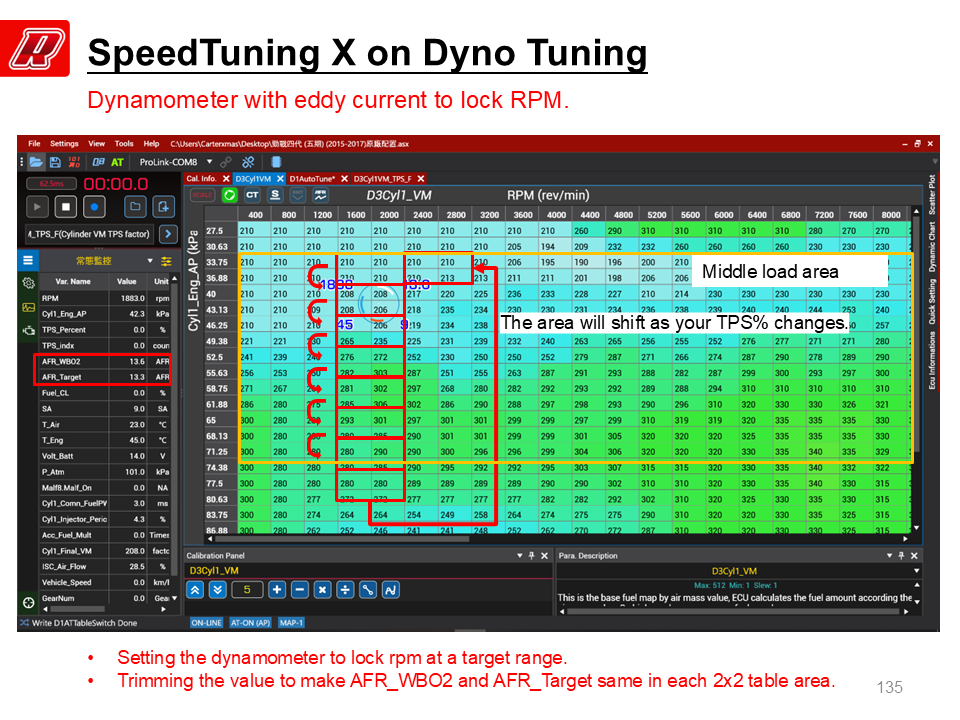
Task: Click the gear icon in left sidebar
Action: [x=28, y=283]
